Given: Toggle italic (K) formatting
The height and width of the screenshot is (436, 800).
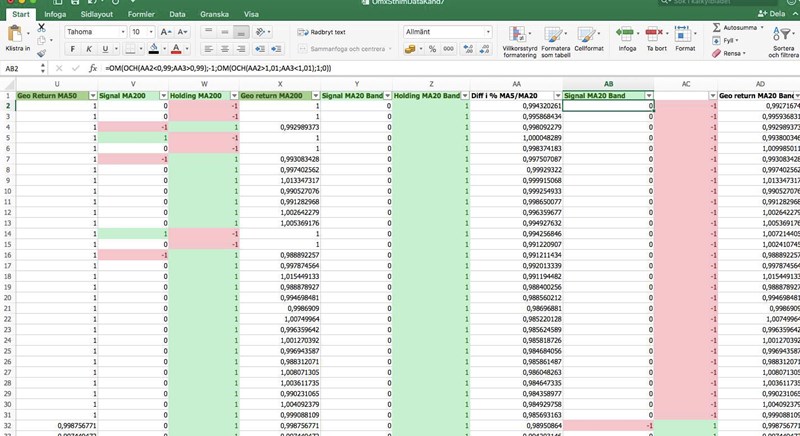Looking at the screenshot, I should [x=89, y=49].
